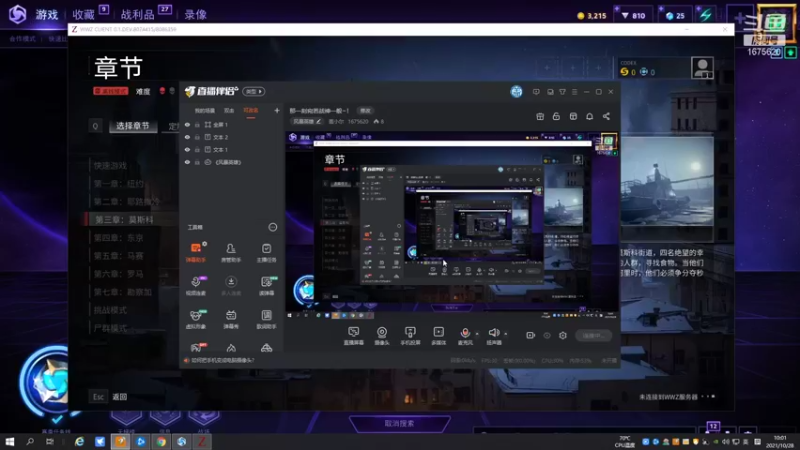
Task: Click the 取消搜索 button at the bottom
Action: [x=399, y=423]
